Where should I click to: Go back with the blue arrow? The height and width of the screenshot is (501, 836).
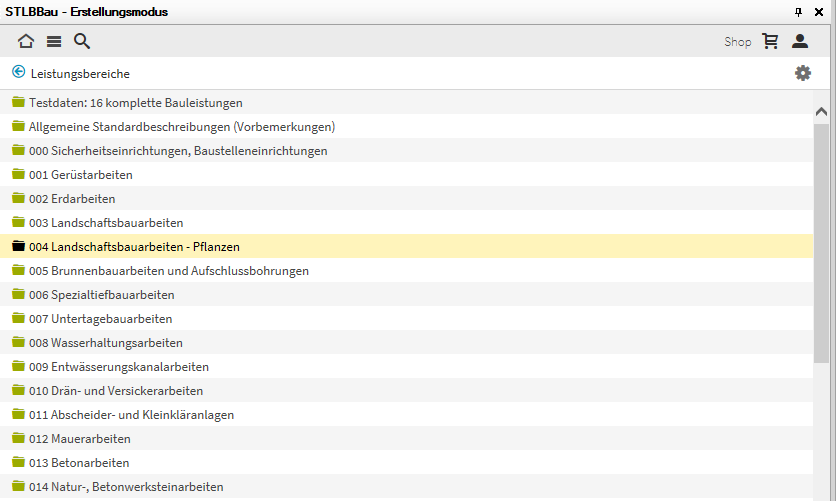coord(19,71)
